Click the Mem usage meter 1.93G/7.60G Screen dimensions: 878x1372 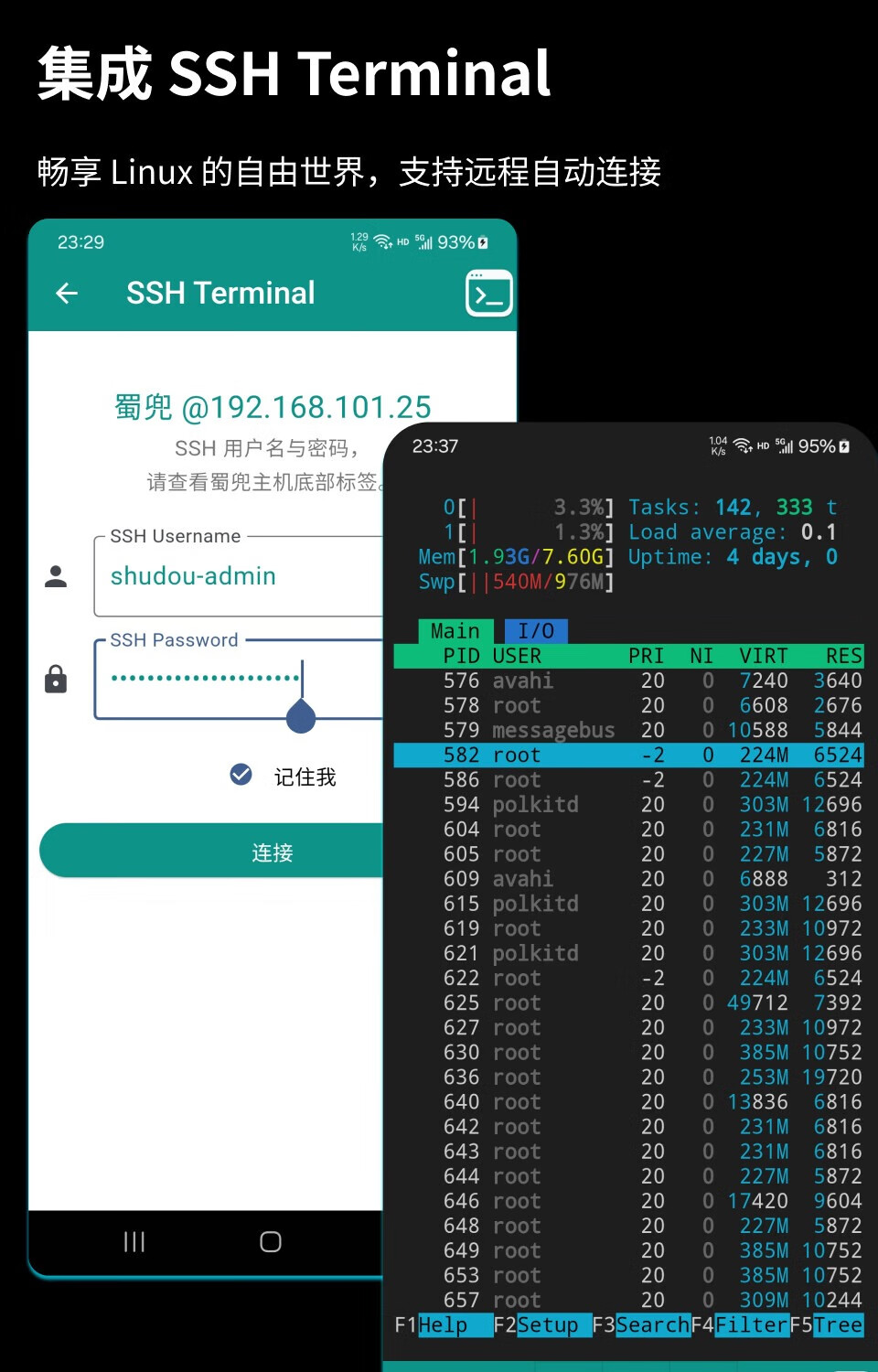tap(517, 556)
